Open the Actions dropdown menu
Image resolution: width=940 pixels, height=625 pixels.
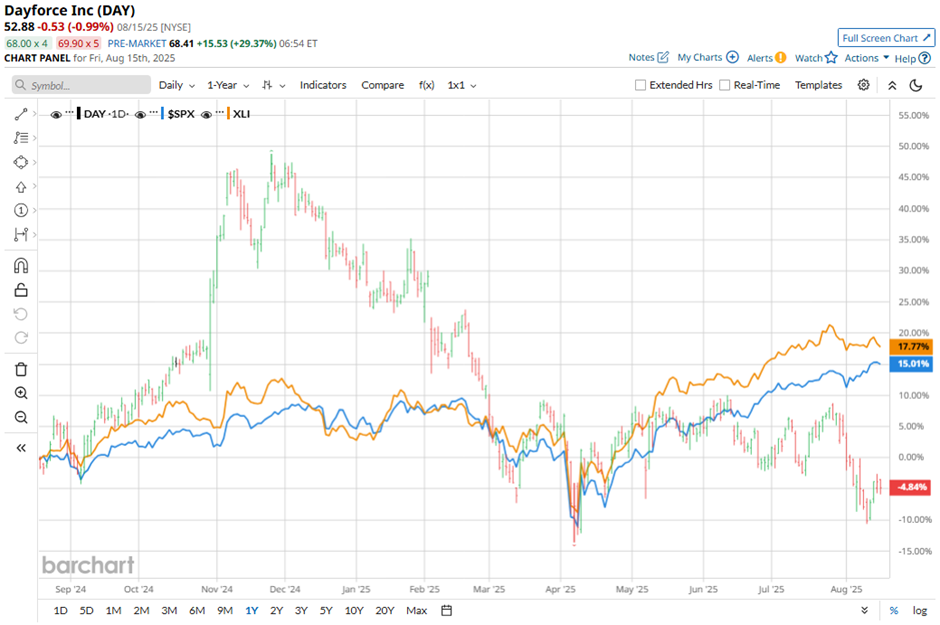(867, 58)
